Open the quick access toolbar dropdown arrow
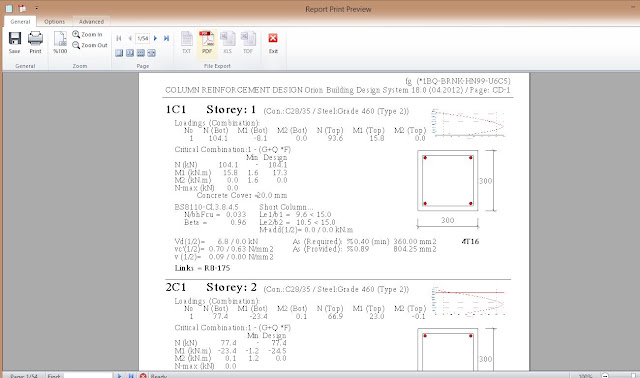The width and height of the screenshot is (640, 378). (x=36, y=8)
